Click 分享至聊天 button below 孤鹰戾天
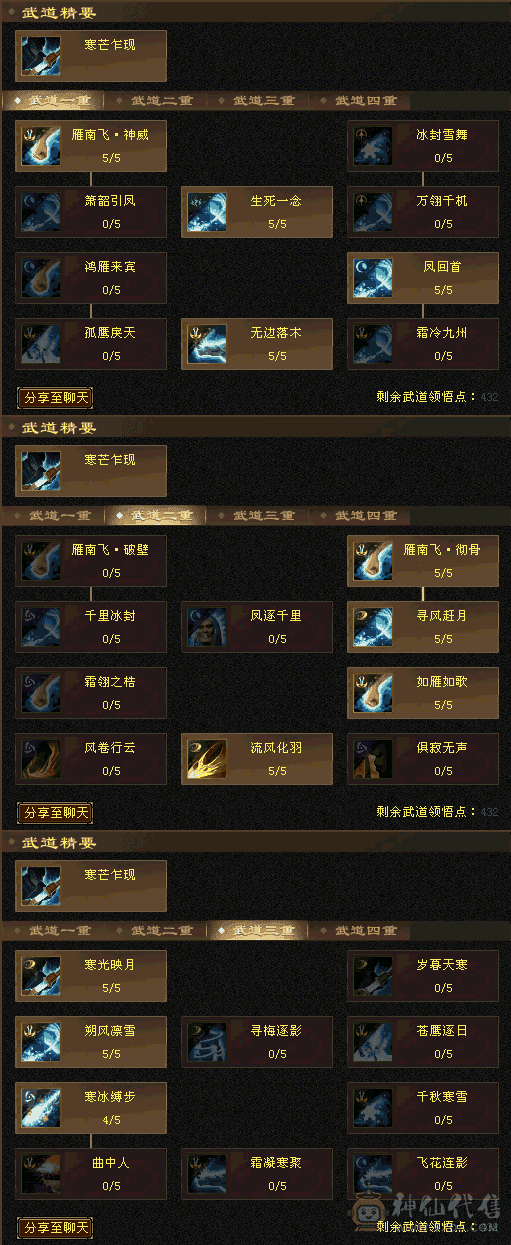 [55, 398]
